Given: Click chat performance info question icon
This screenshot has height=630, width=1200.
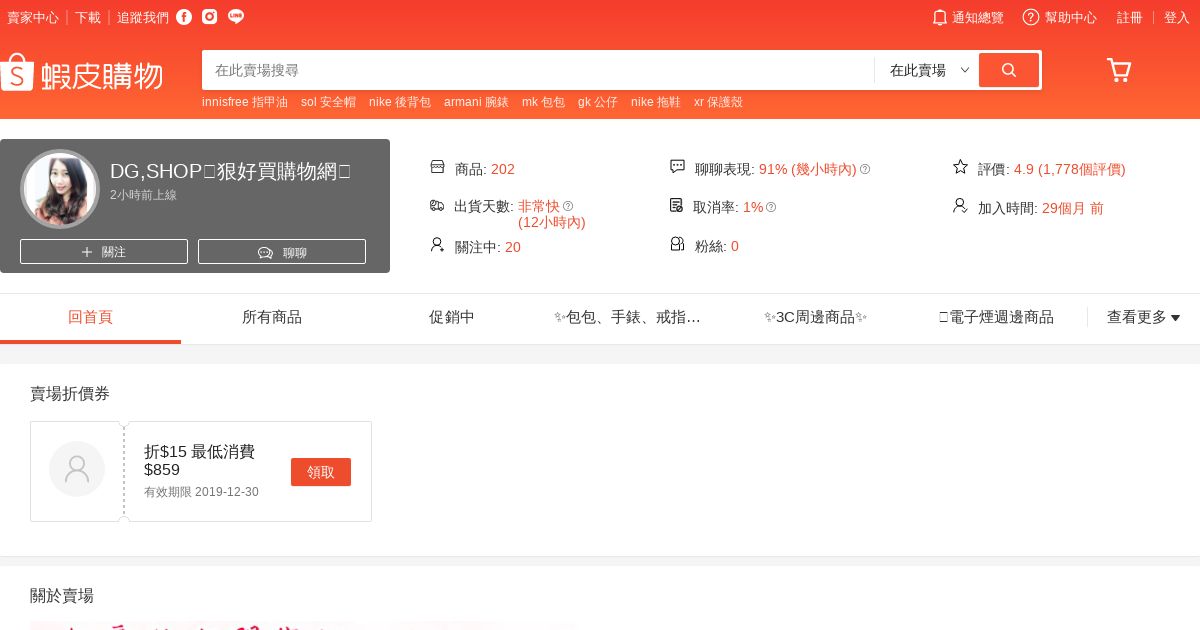Looking at the screenshot, I should (x=865, y=169).
